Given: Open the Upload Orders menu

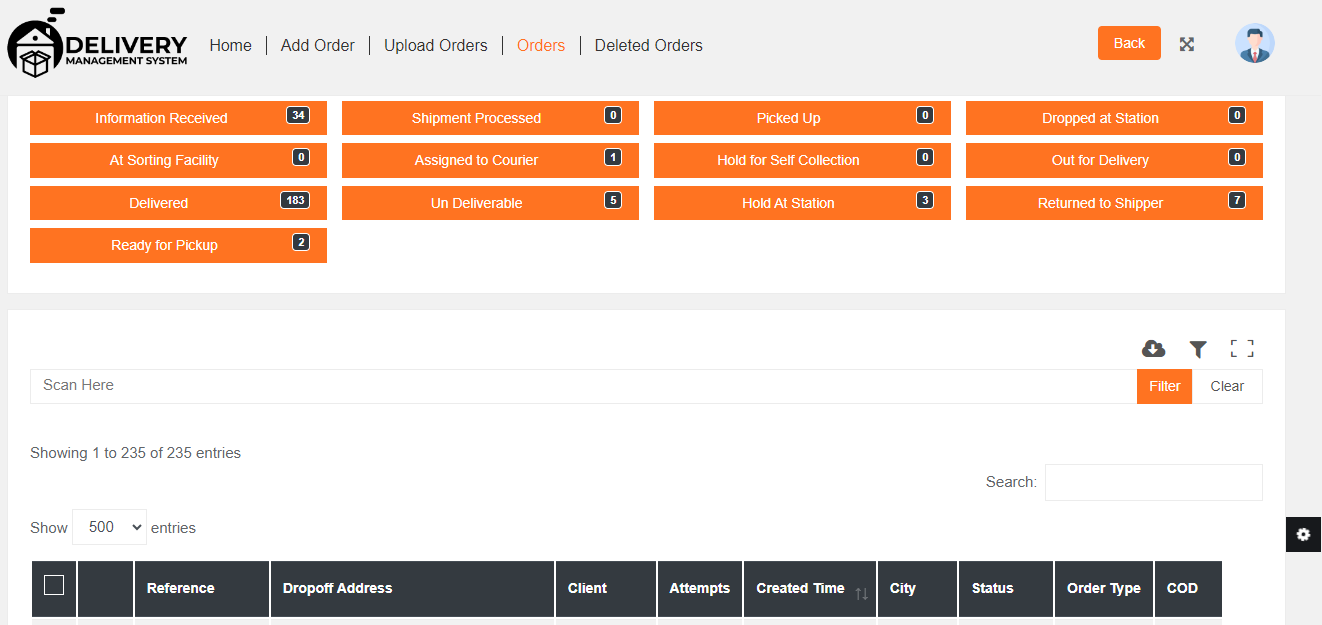Looking at the screenshot, I should (x=436, y=45).
